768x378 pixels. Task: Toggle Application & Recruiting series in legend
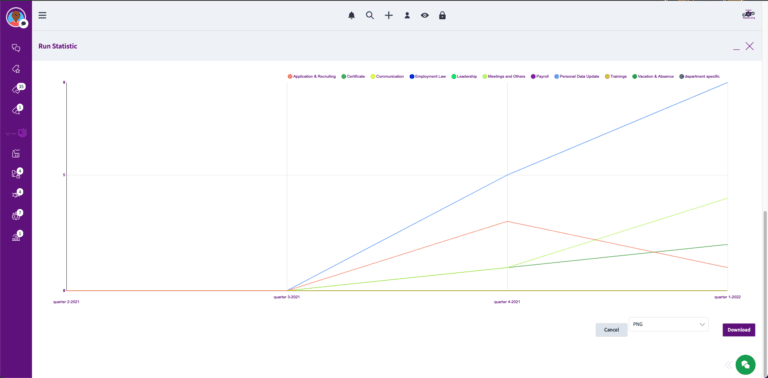312,76
